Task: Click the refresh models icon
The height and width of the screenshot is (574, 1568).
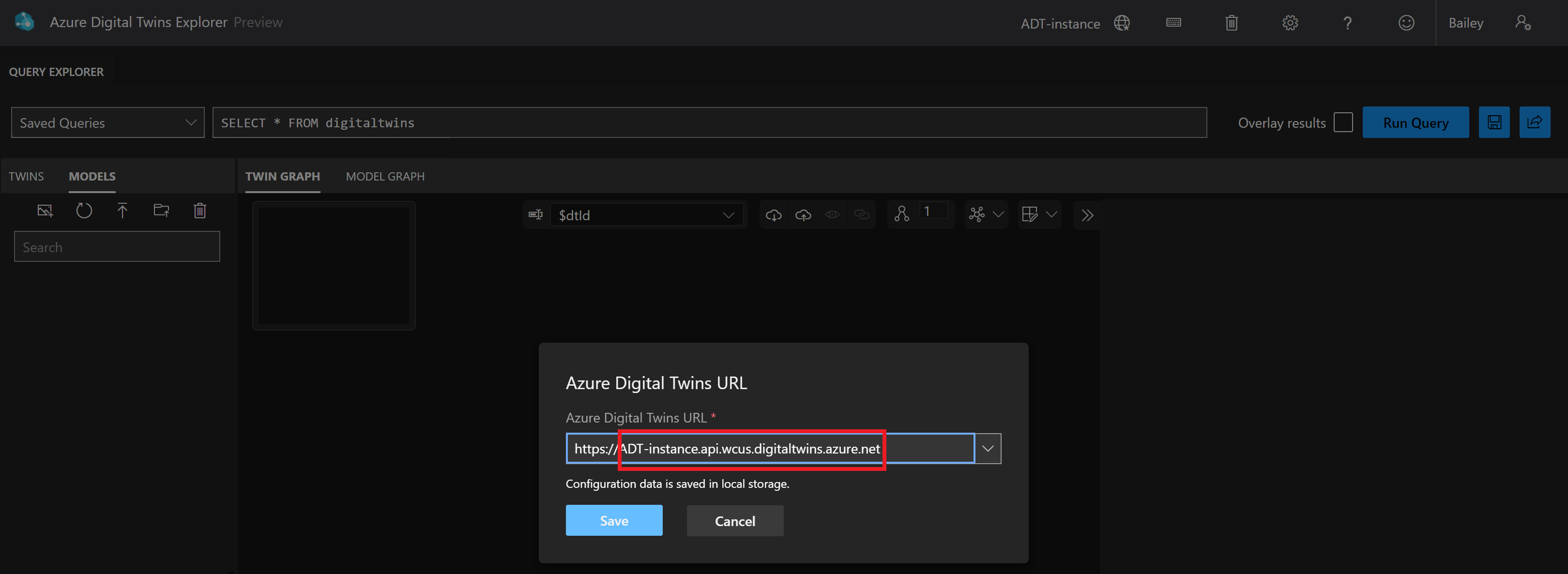Action: pos(84,211)
